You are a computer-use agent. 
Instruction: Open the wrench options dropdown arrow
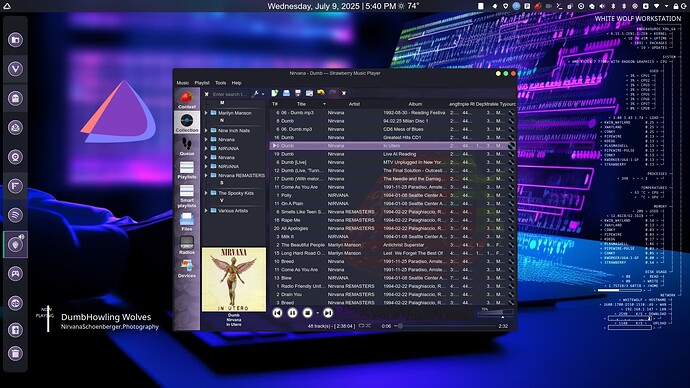click(x=263, y=94)
